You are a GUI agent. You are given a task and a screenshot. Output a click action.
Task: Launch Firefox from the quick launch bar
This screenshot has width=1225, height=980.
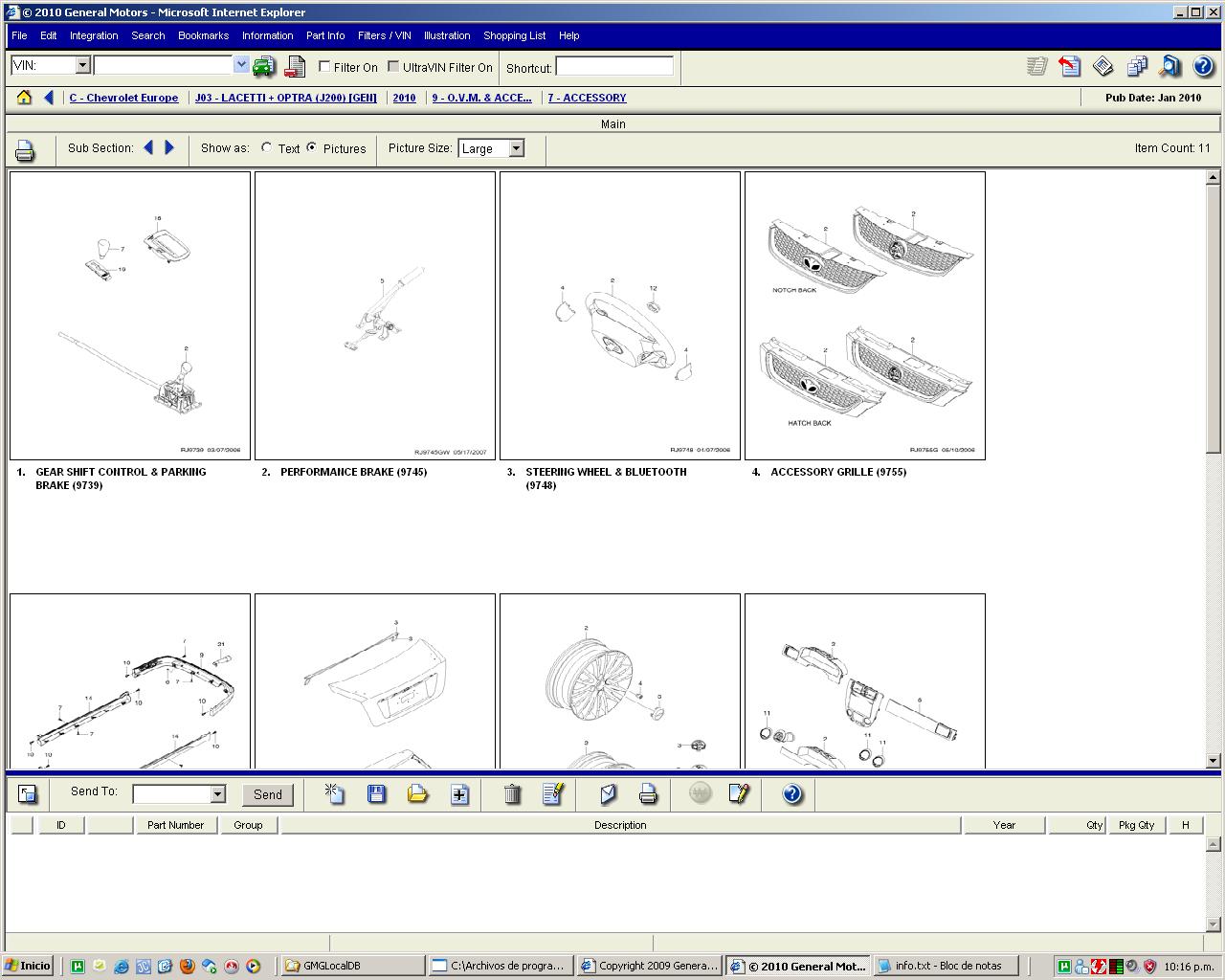[188, 966]
